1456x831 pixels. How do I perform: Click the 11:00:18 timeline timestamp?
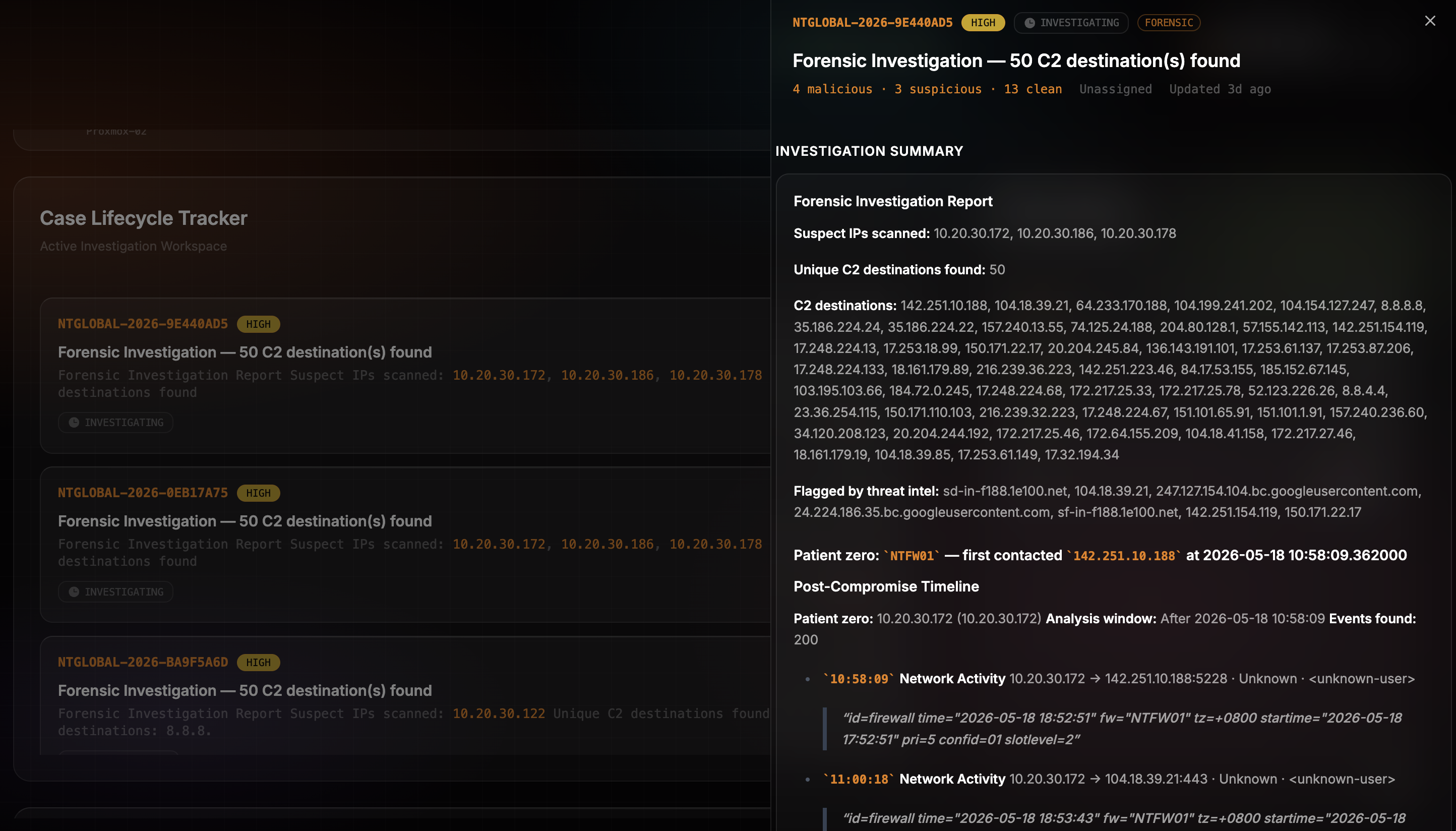tap(859, 780)
